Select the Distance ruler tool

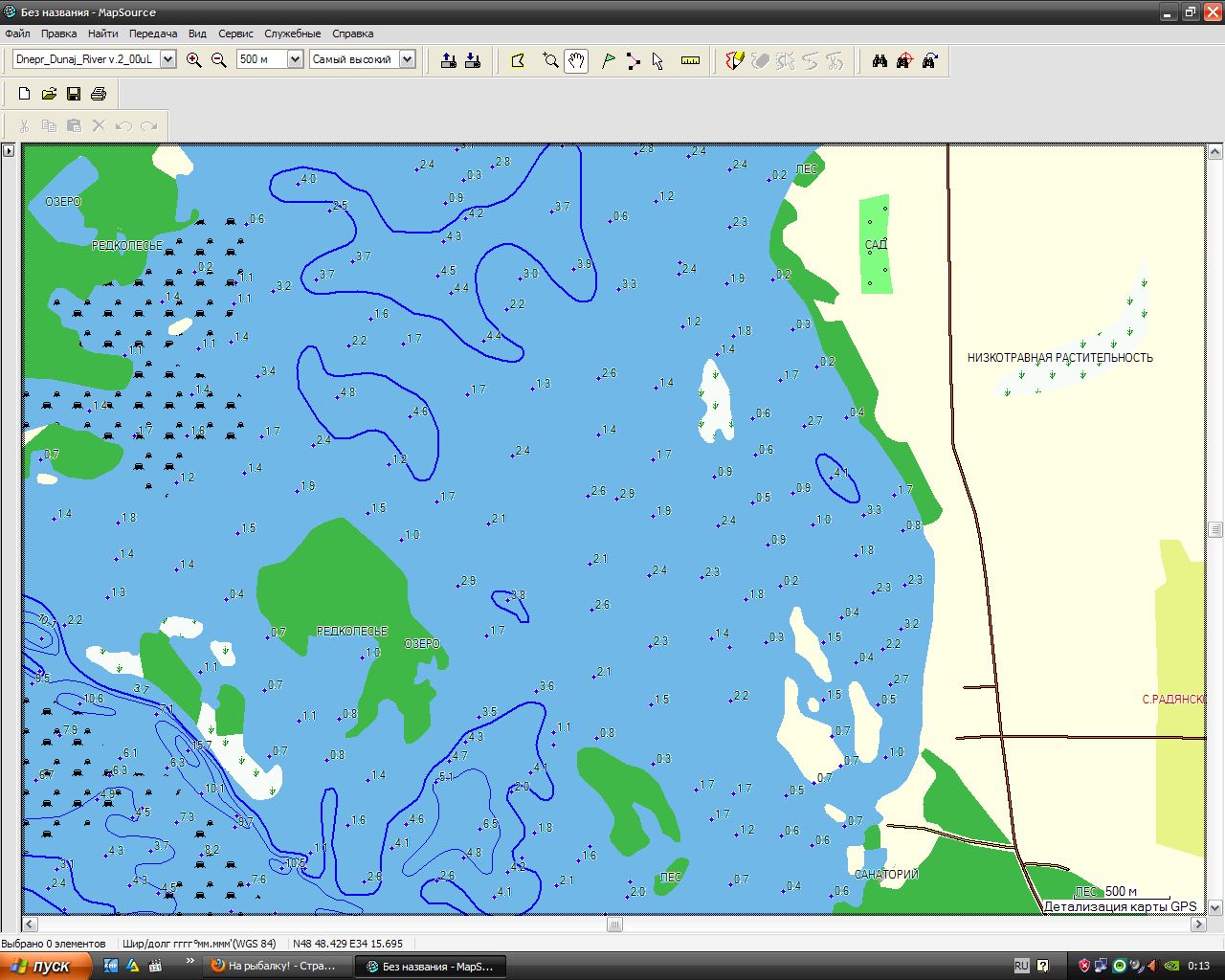click(690, 61)
